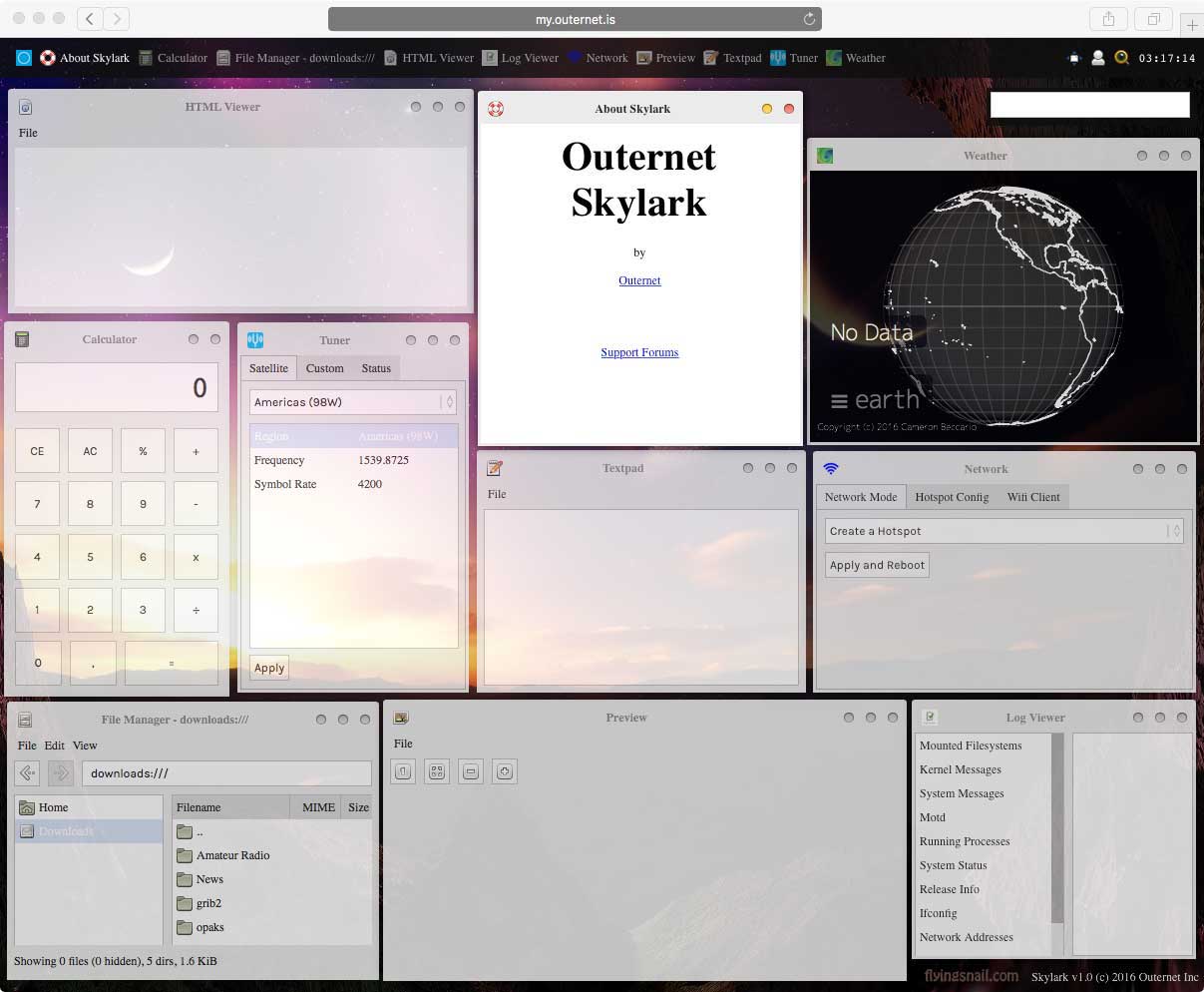Screen dimensions: 1204x992
Task: Go forward with File Manager's right arrow
Action: coord(61,772)
